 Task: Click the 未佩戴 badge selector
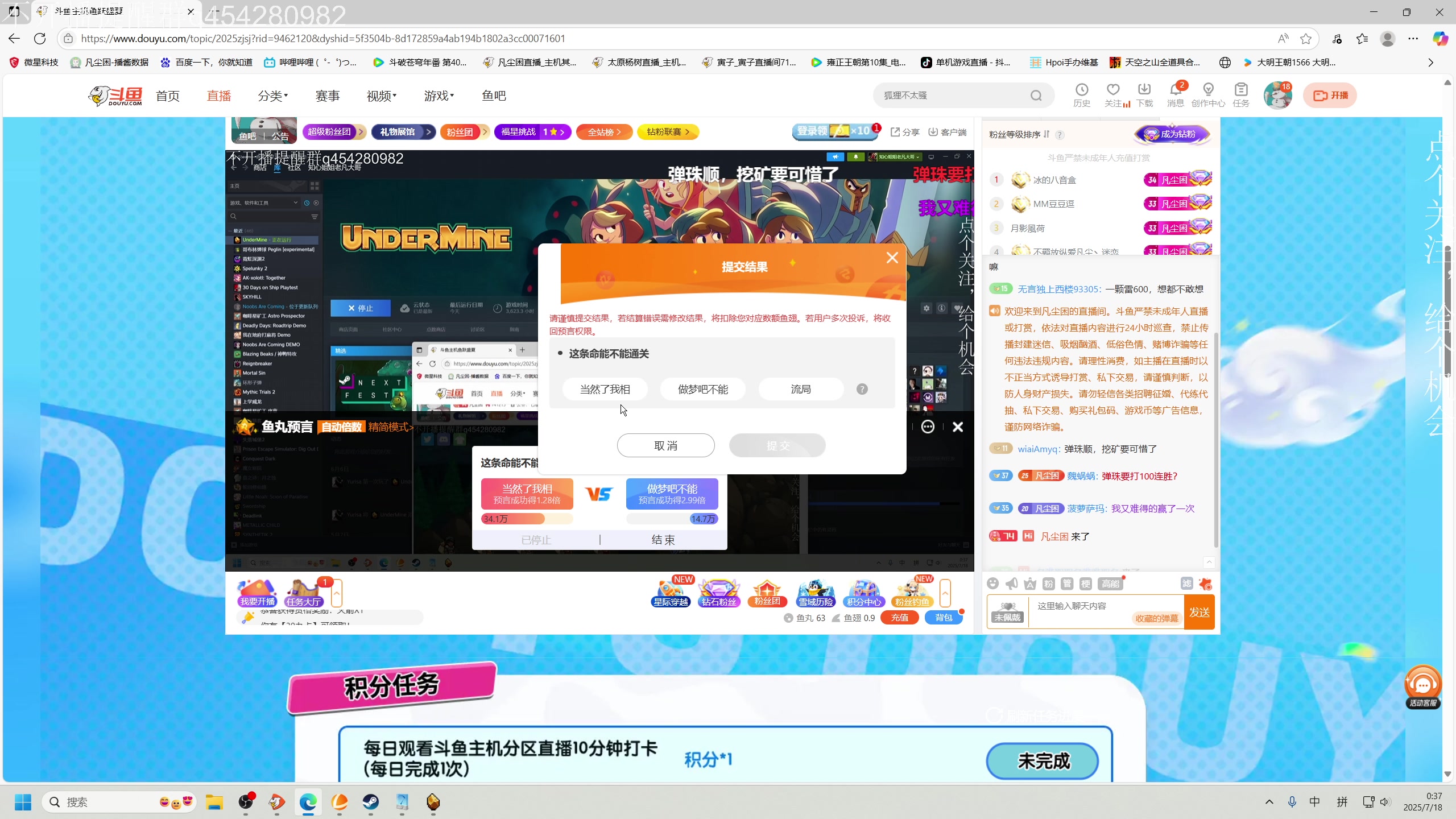pyautogui.click(x=1007, y=612)
